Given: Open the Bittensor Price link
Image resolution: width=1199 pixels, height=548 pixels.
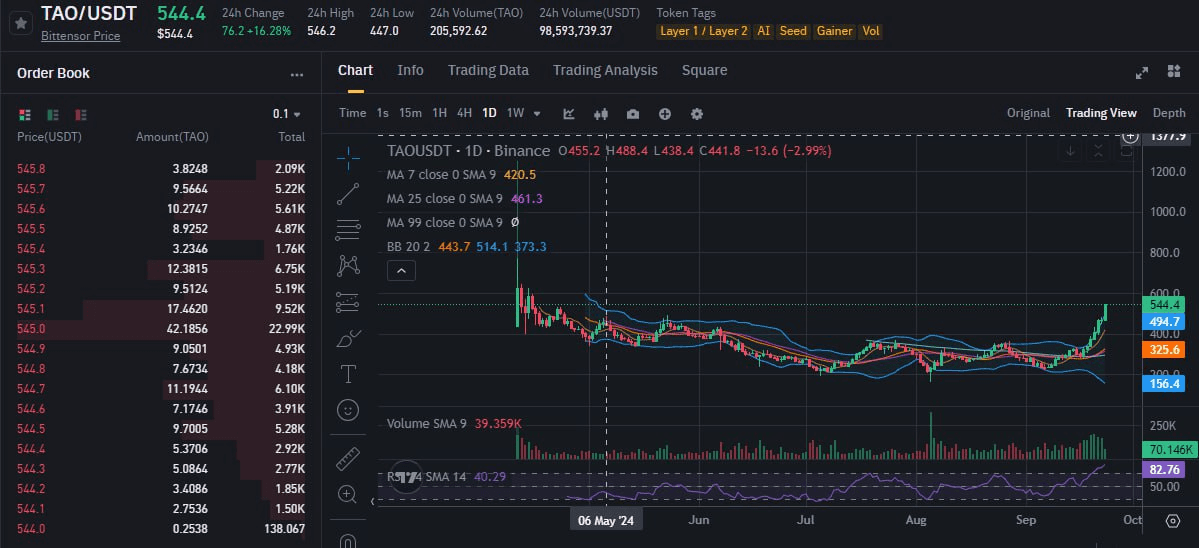Looking at the screenshot, I should pos(80,36).
